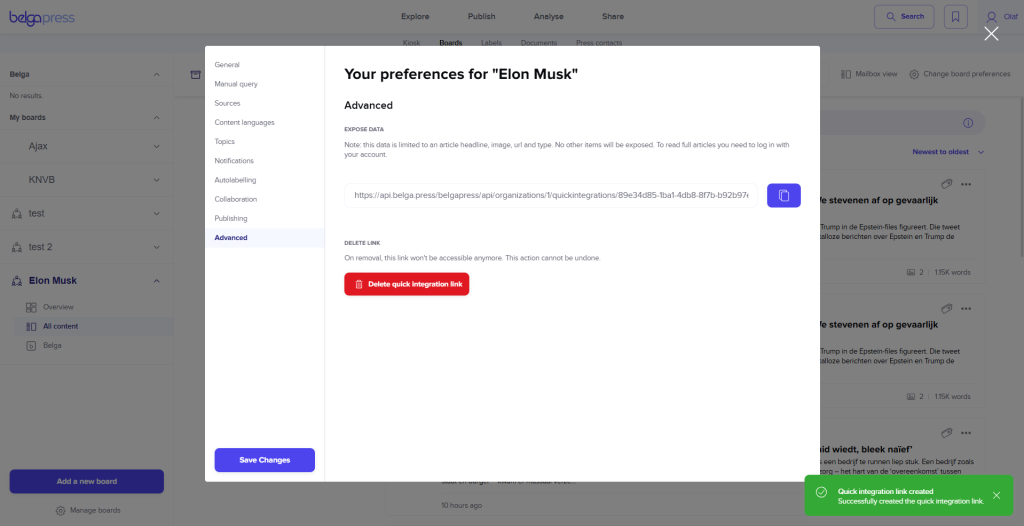Click the Save Changes button
The image size is (1024, 526).
tap(264, 460)
